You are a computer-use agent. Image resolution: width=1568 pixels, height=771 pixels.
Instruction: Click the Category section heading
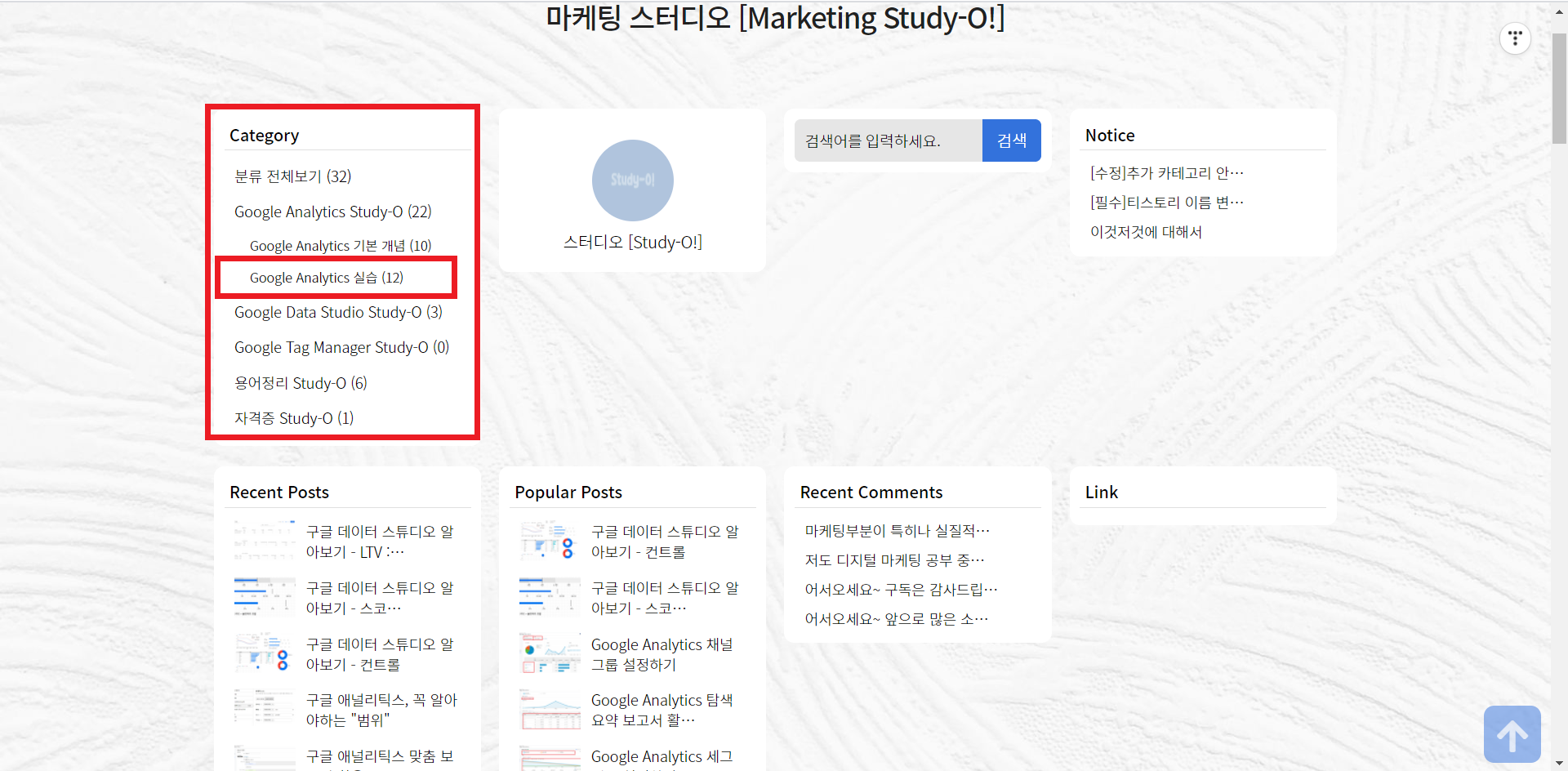point(264,136)
